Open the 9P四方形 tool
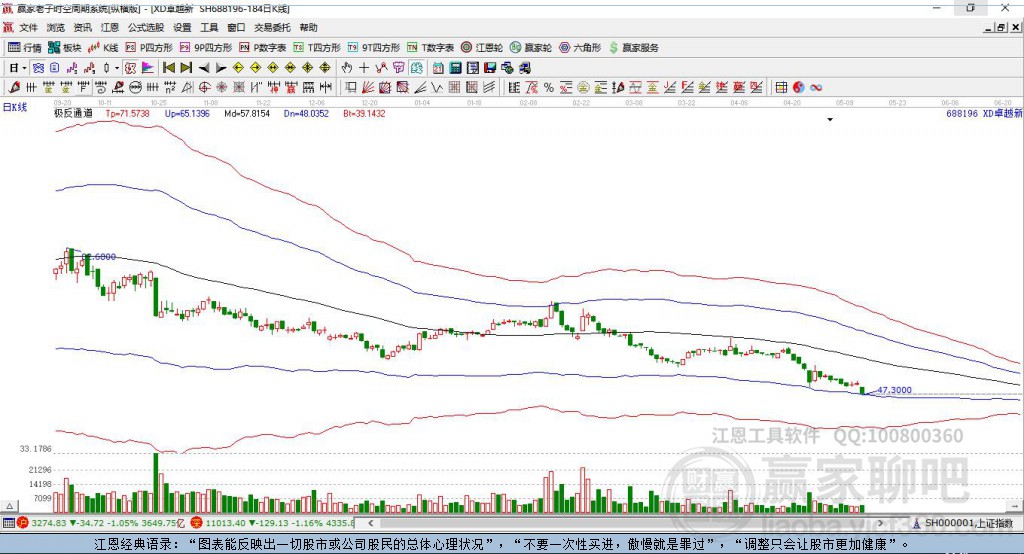1024x554 pixels. tap(206, 48)
